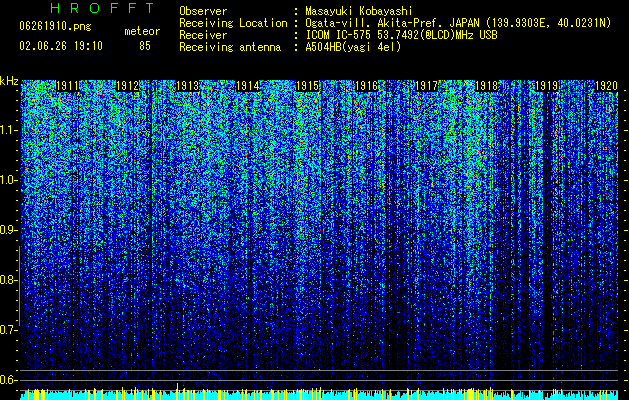The width and height of the screenshot is (629, 400).
Task: Click the 1920 time marker
Action: 606,86
